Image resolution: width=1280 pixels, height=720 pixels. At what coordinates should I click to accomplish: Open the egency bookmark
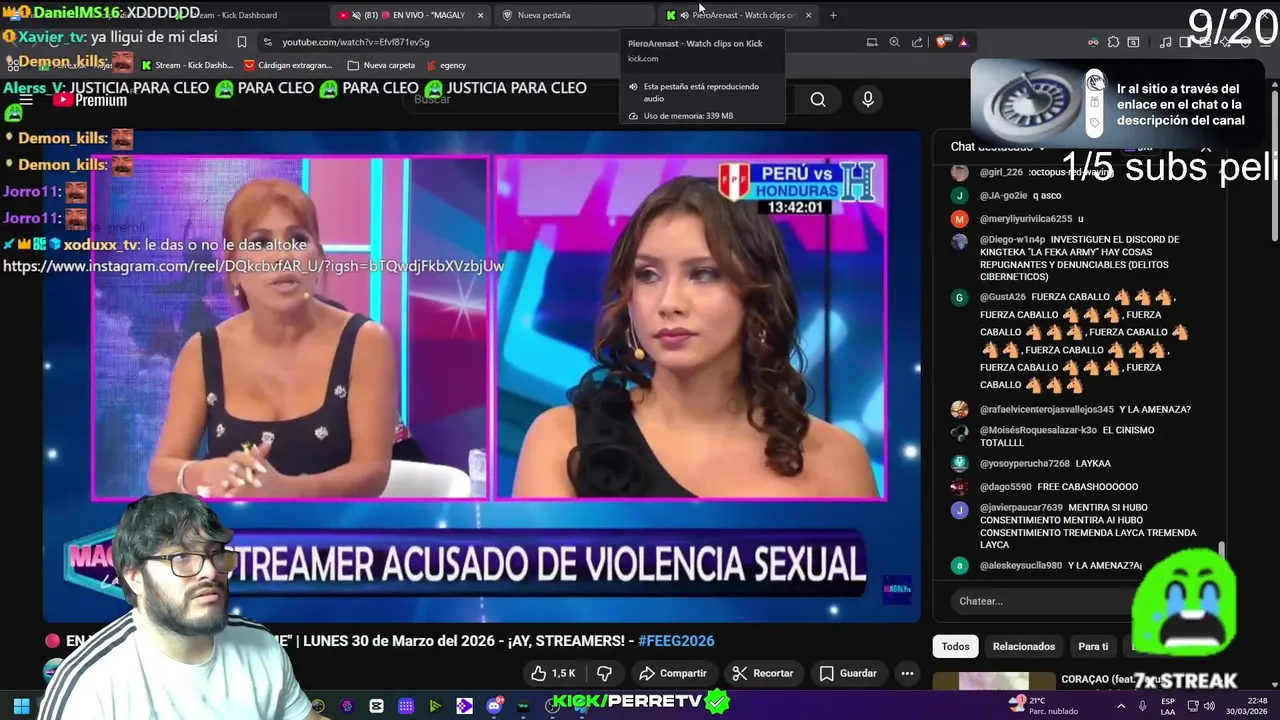446,65
